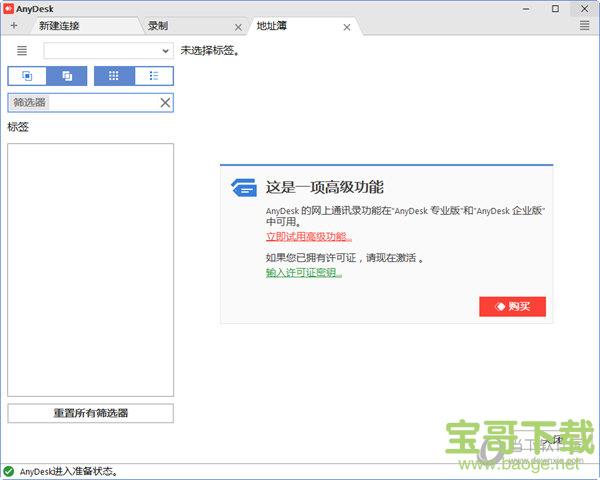Open a new tab with the plus icon
This screenshot has width=600, height=480.
coord(14,26)
